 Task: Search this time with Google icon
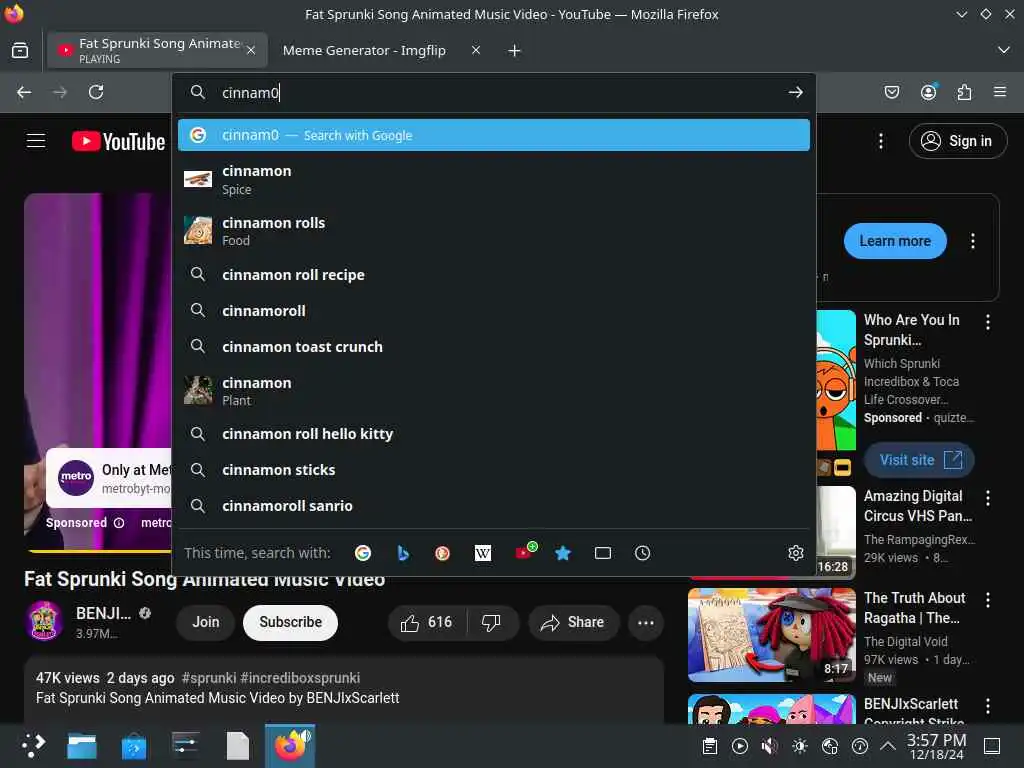[x=363, y=553]
